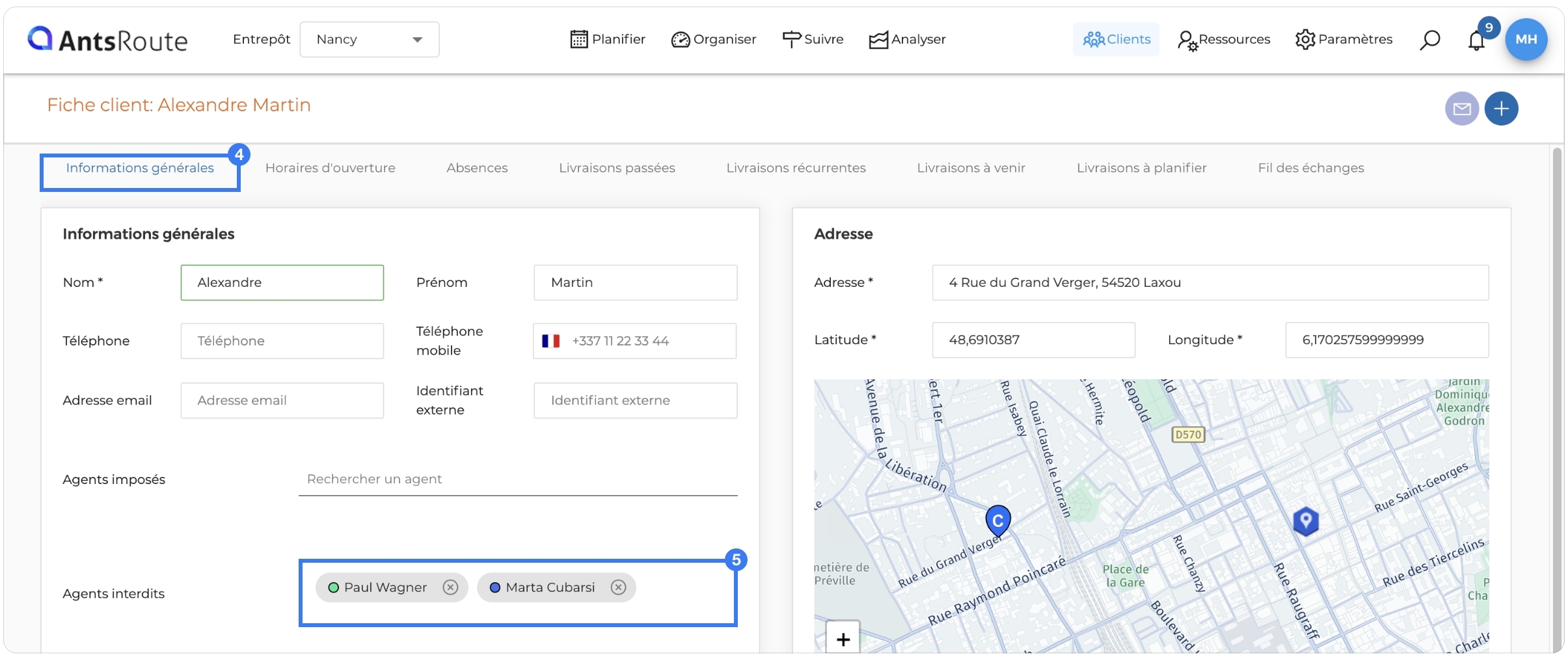The image size is (1568, 659).
Task: Click the envelope message button
Action: 1462,109
